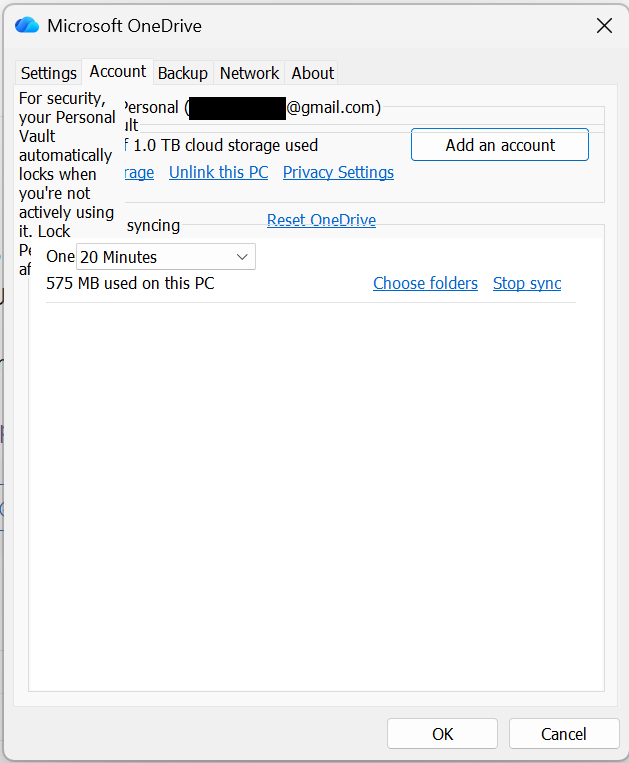Click the Stop sync link
This screenshot has width=629, height=763.
[527, 283]
